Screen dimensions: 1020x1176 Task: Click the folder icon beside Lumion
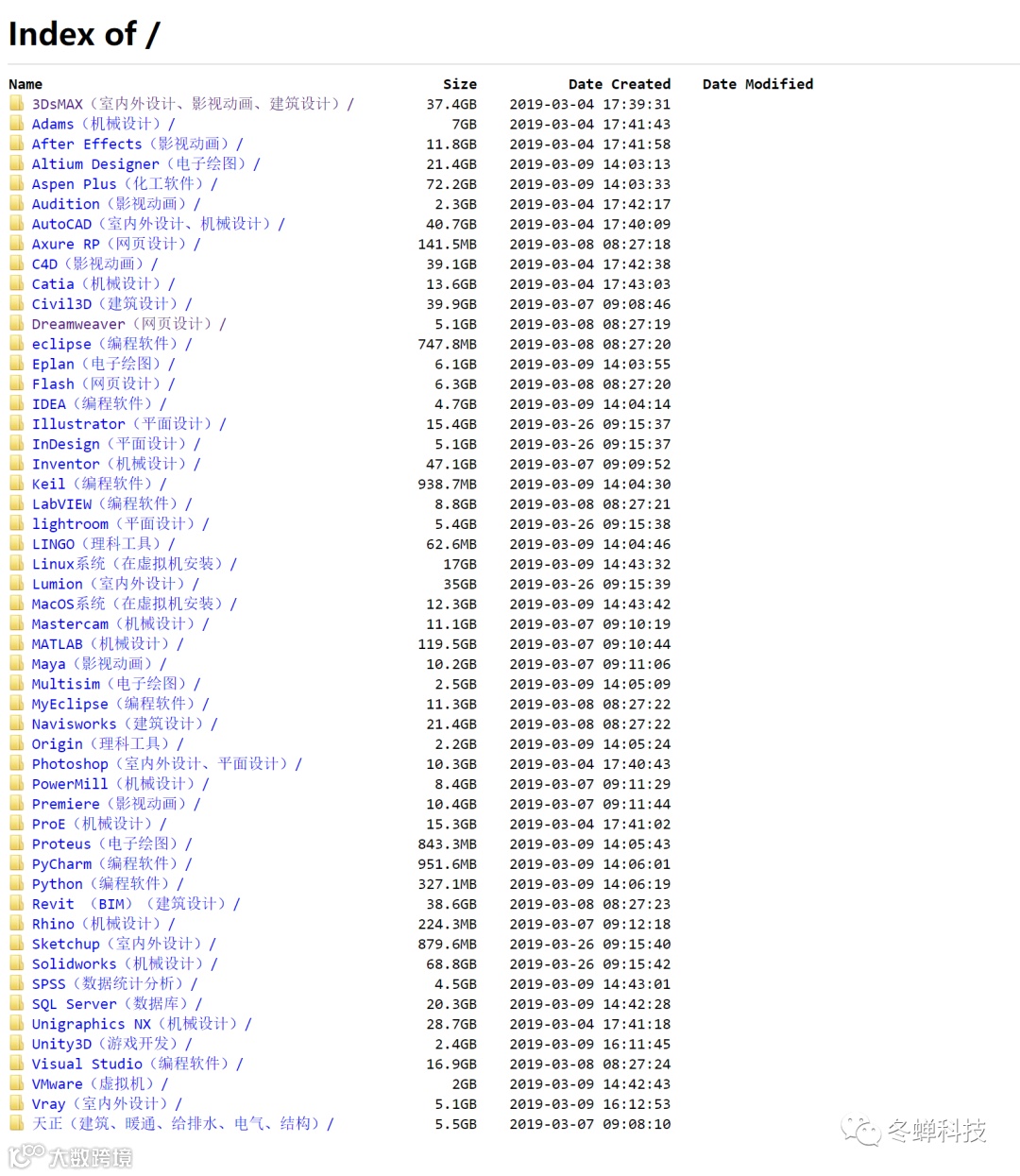click(x=17, y=584)
